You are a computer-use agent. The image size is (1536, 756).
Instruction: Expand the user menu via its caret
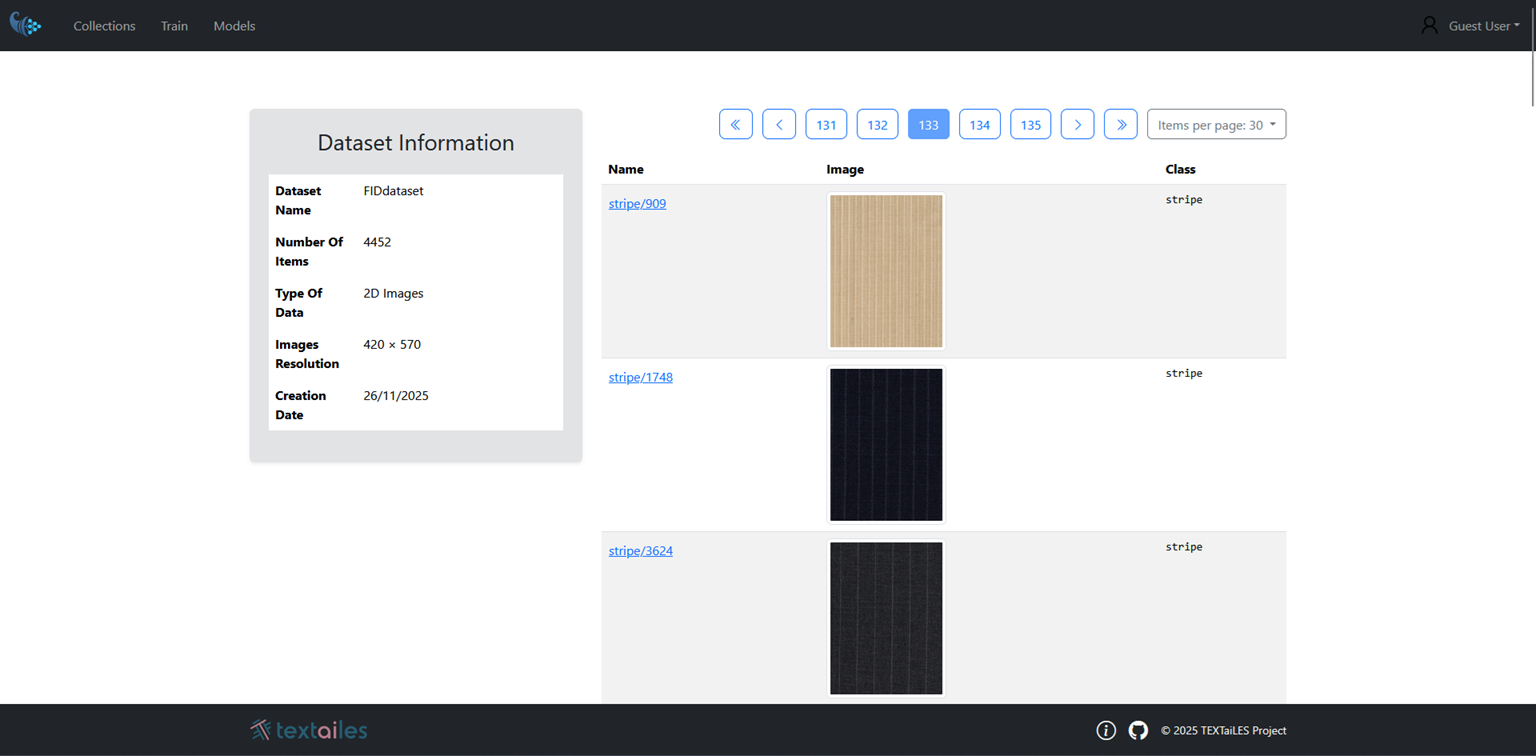click(x=1519, y=24)
